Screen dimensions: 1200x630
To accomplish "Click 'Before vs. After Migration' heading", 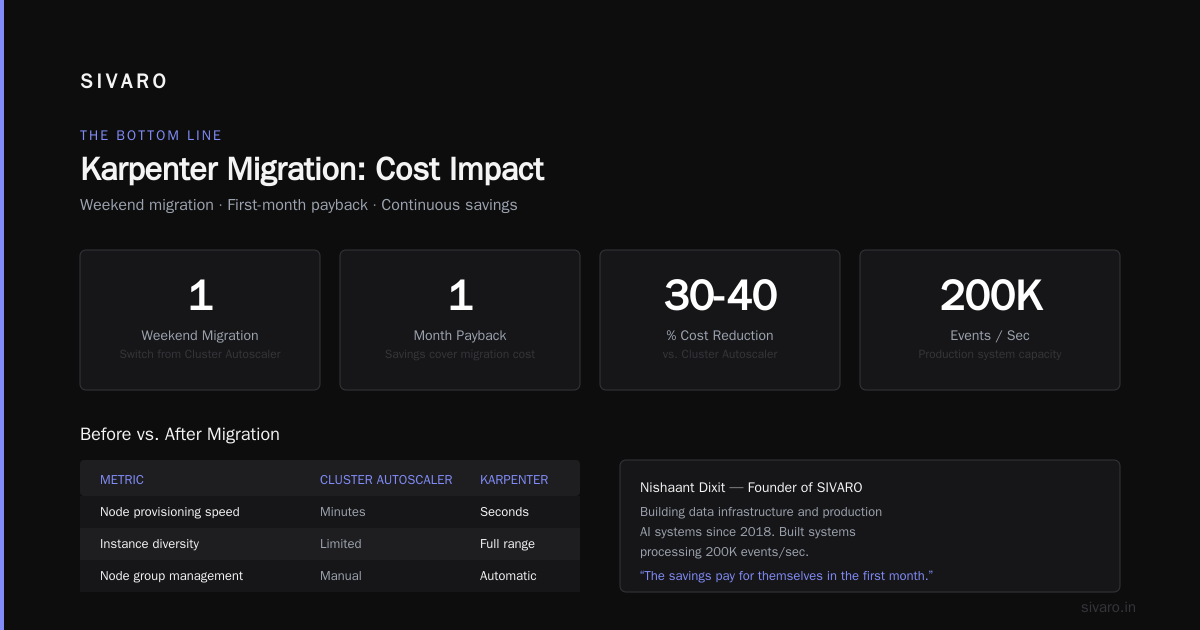I will (180, 434).
